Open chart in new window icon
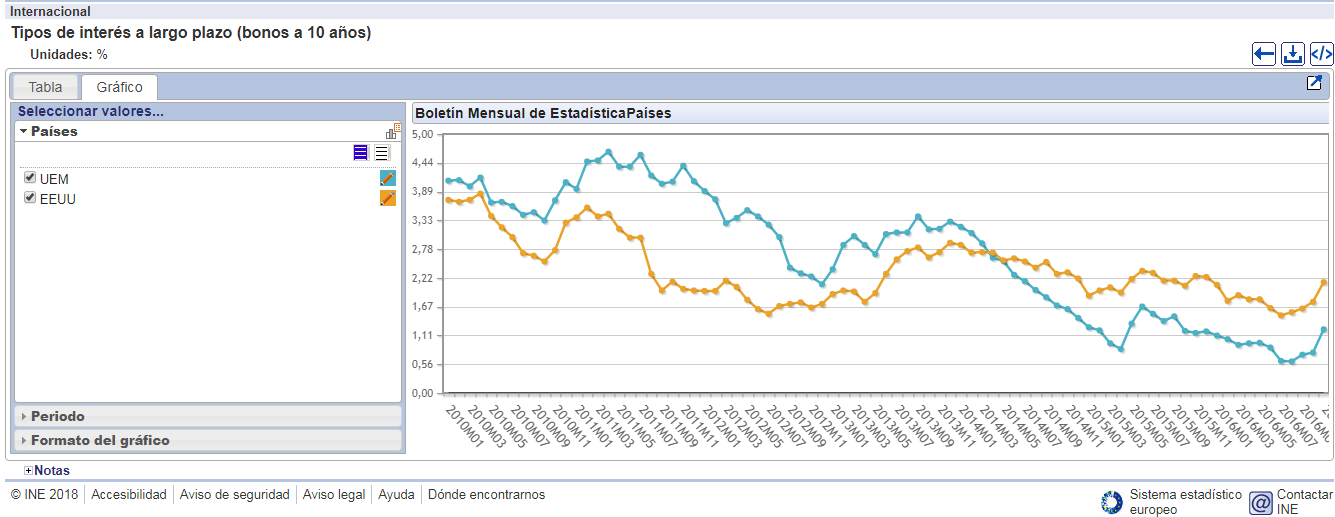The image size is (1335, 517). (x=1314, y=83)
